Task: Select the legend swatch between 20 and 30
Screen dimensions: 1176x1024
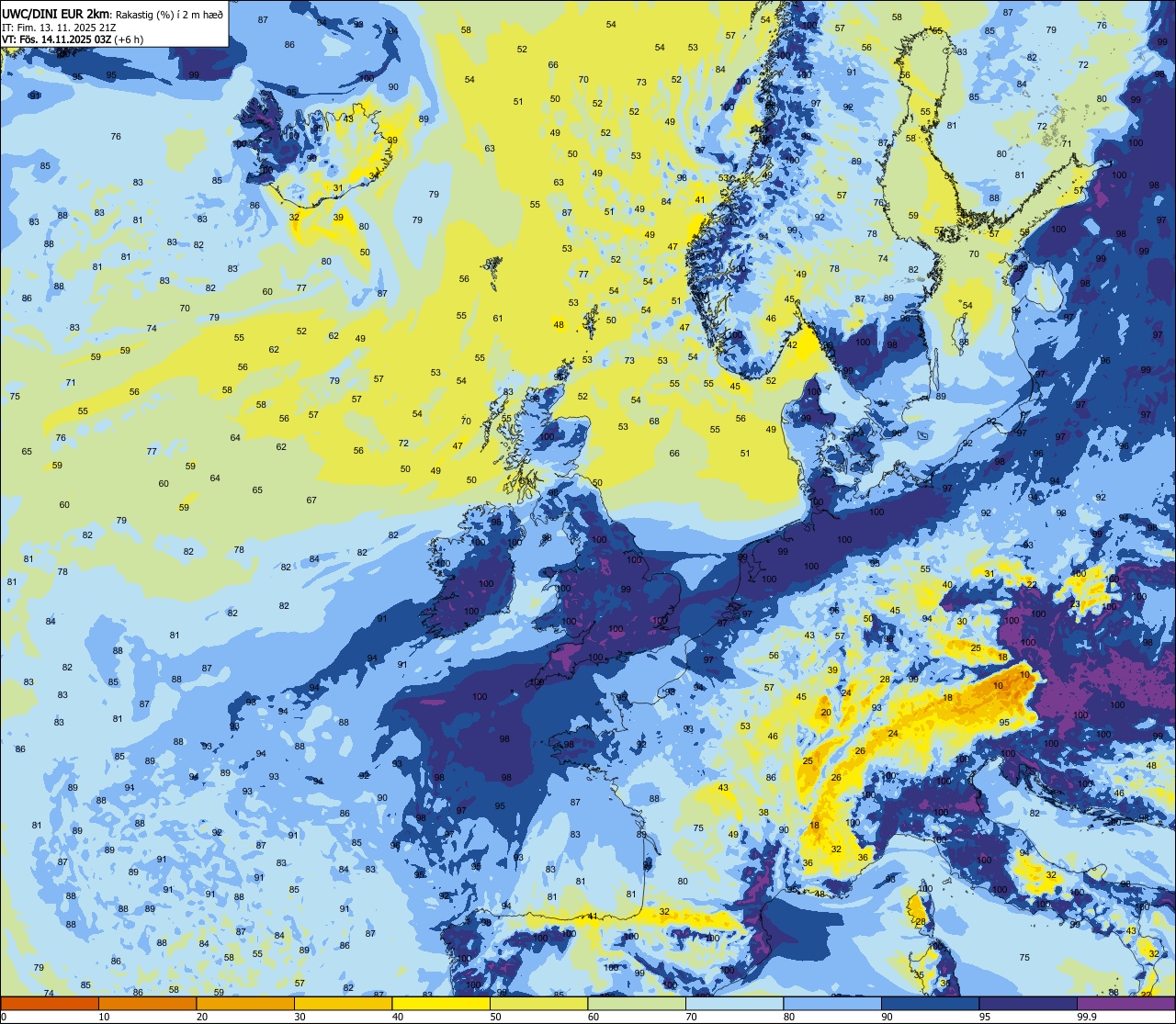Action: (245, 1003)
